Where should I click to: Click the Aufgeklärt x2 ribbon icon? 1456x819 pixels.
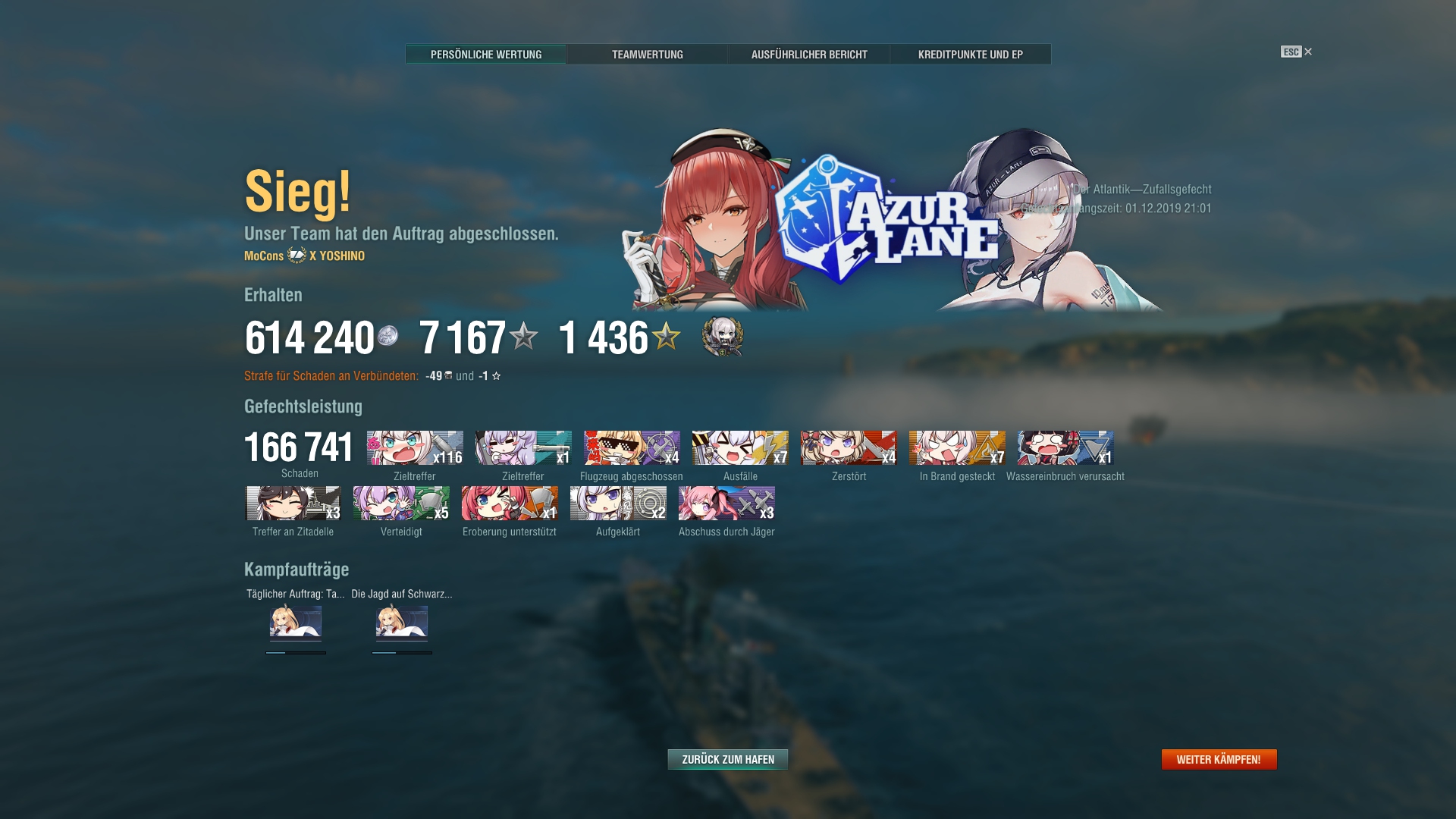(618, 504)
